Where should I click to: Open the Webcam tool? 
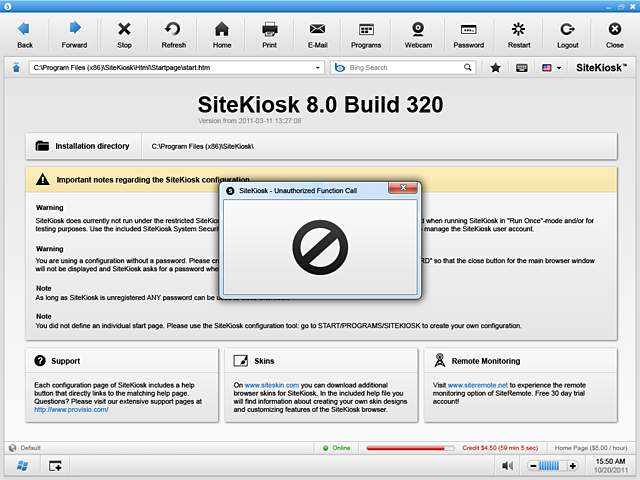420,33
